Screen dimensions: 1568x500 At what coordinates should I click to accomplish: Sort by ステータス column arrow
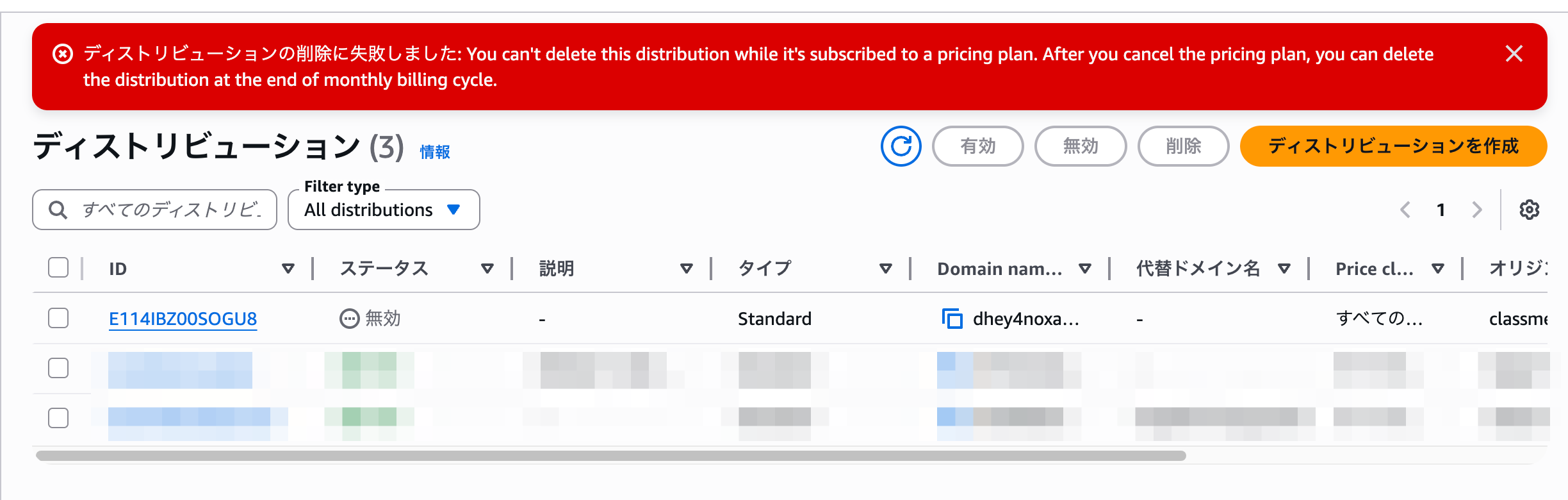(x=487, y=269)
